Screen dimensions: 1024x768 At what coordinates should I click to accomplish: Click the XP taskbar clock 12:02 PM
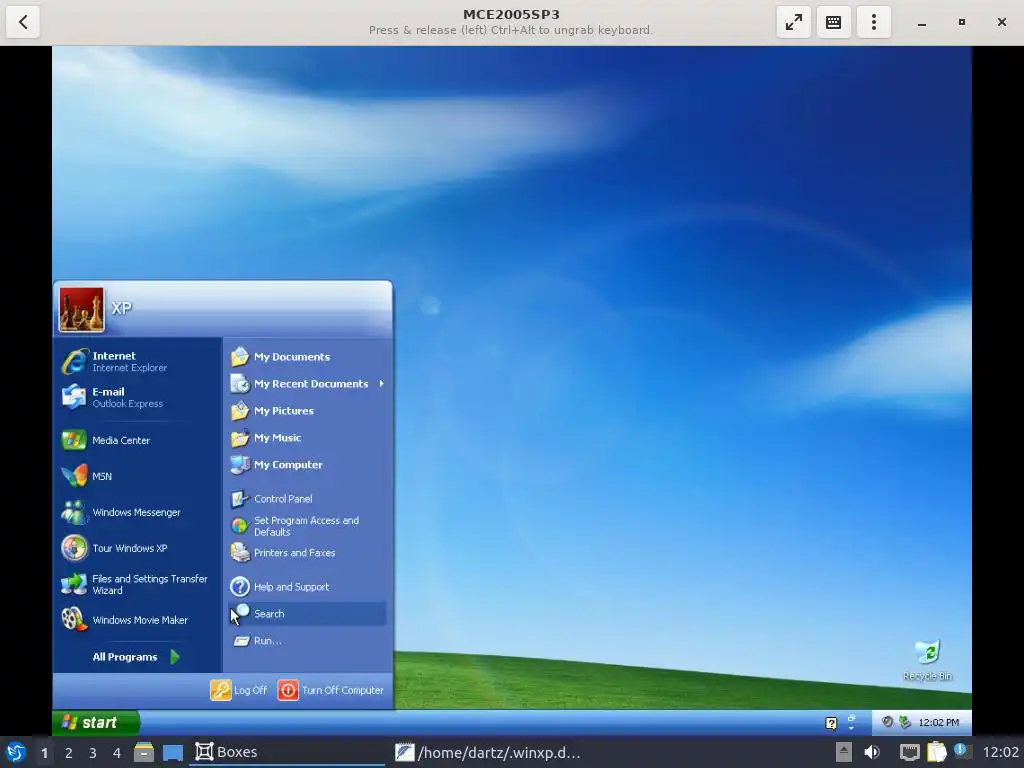[938, 722]
